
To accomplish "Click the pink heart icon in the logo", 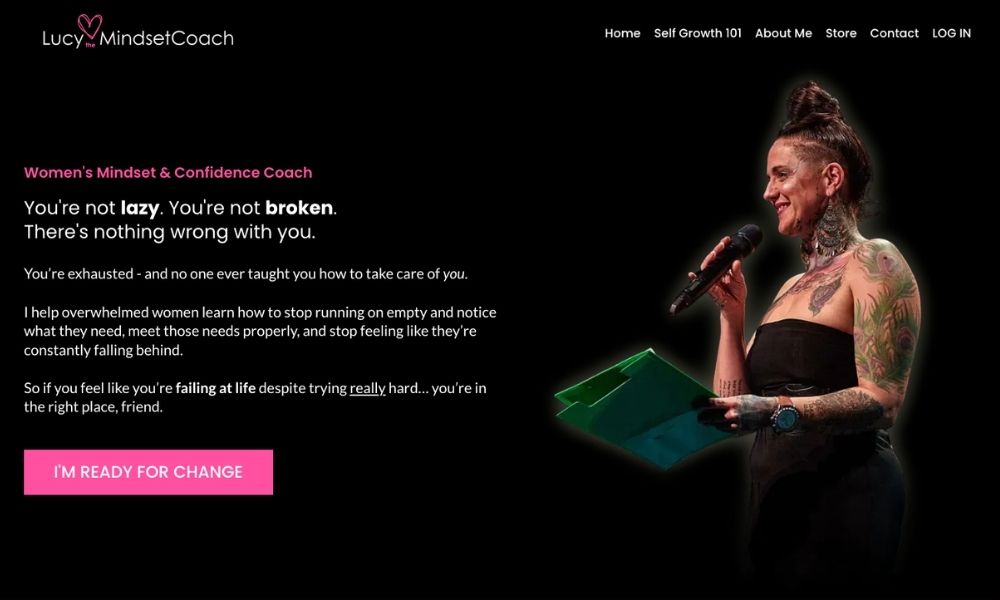I will (90, 26).
